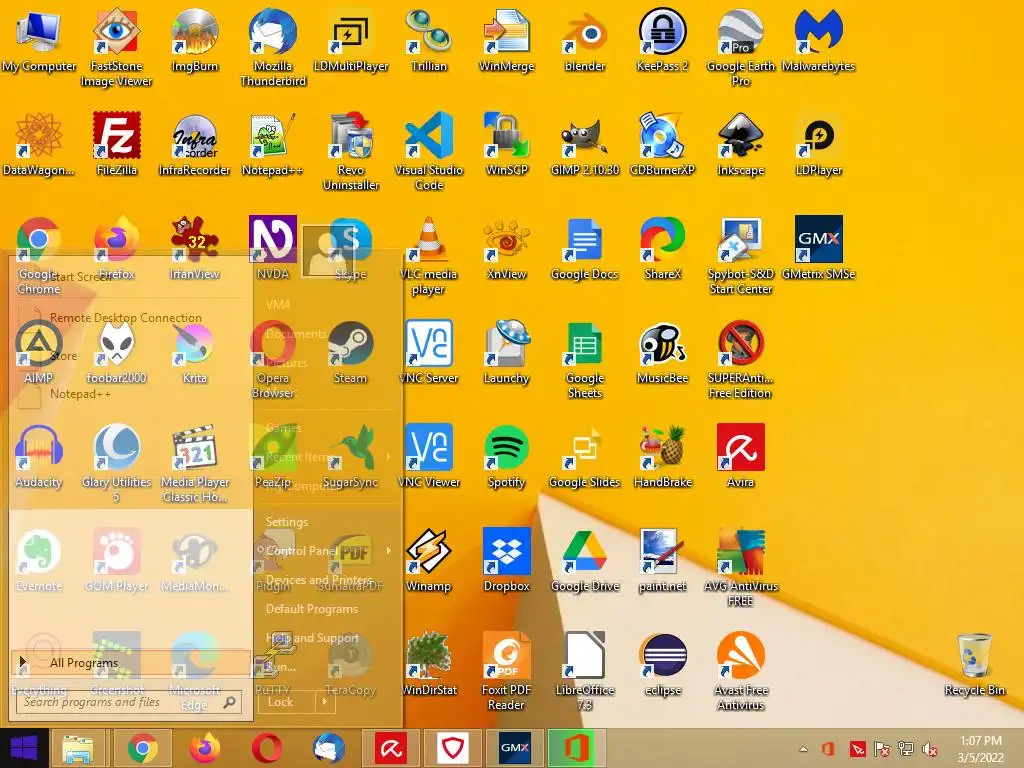Open WinDirStat desktop shortcut

pyautogui.click(x=428, y=664)
